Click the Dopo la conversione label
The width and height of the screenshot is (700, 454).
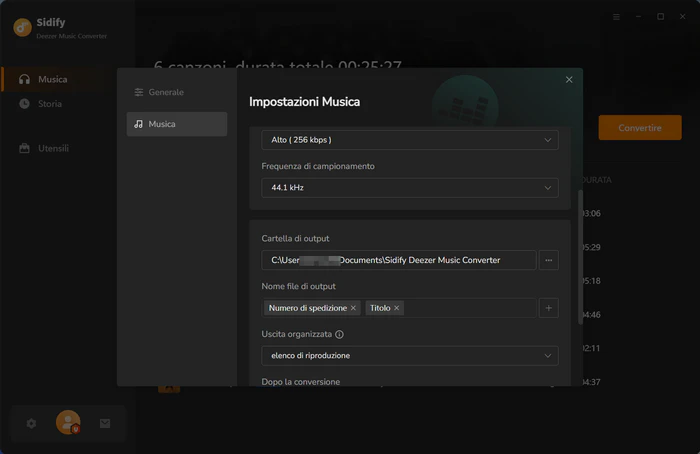coord(301,382)
